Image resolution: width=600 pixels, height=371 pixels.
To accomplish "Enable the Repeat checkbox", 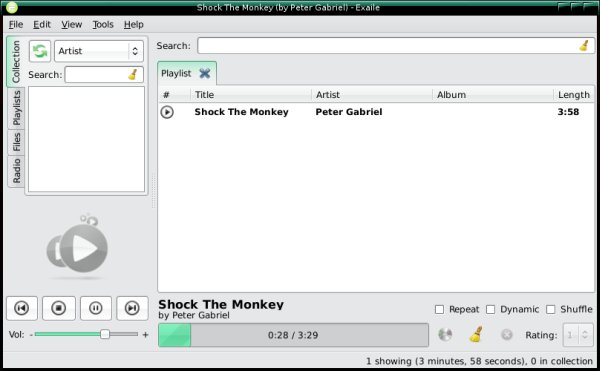I will tap(439, 309).
